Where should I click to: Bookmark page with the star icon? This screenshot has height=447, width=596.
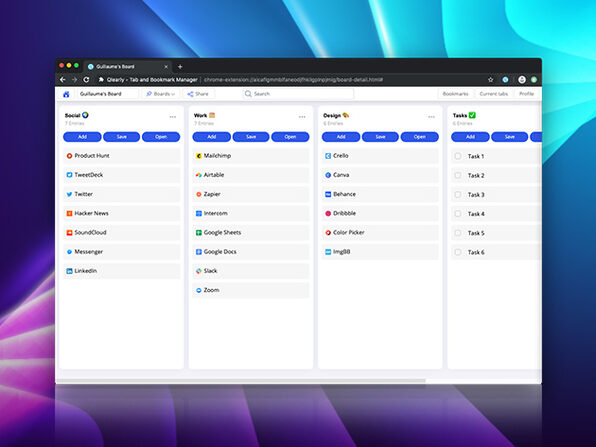490,80
